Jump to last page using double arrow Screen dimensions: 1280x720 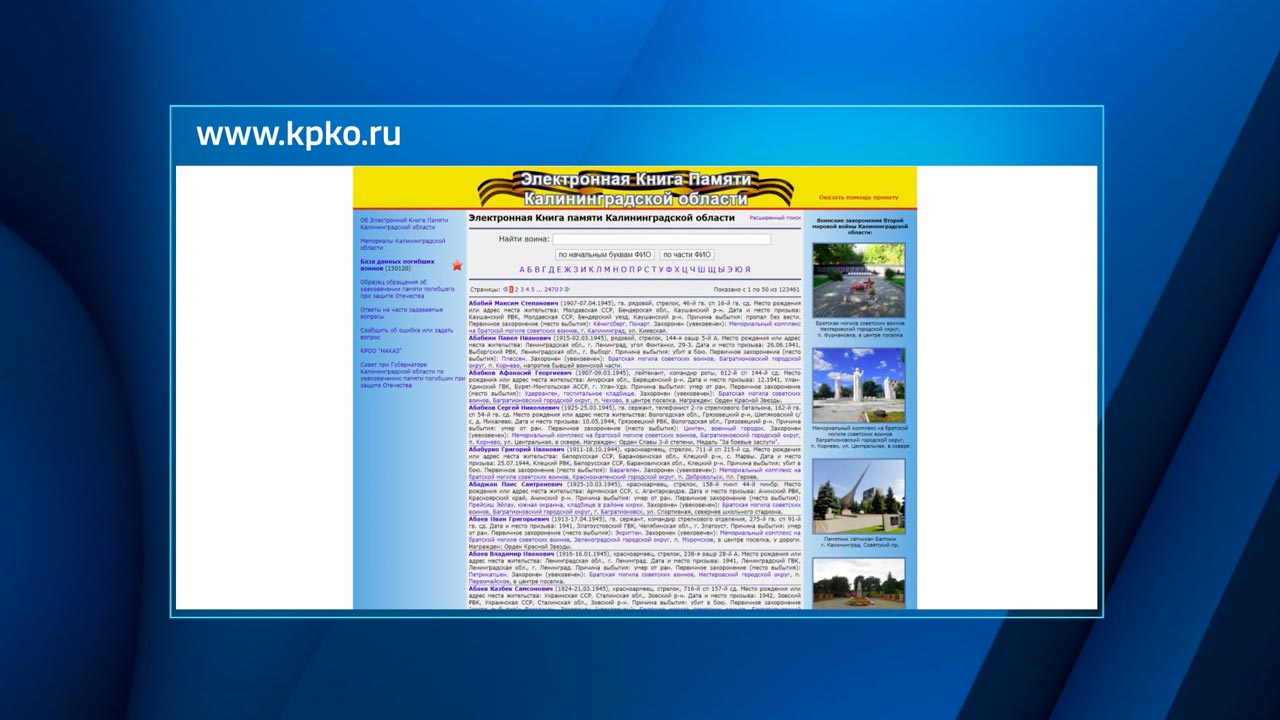click(568, 290)
